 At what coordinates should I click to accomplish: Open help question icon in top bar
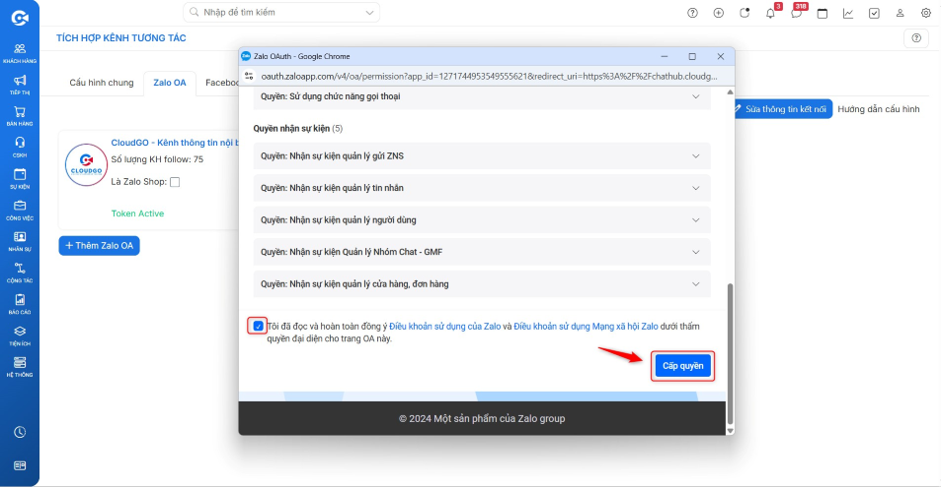693,13
